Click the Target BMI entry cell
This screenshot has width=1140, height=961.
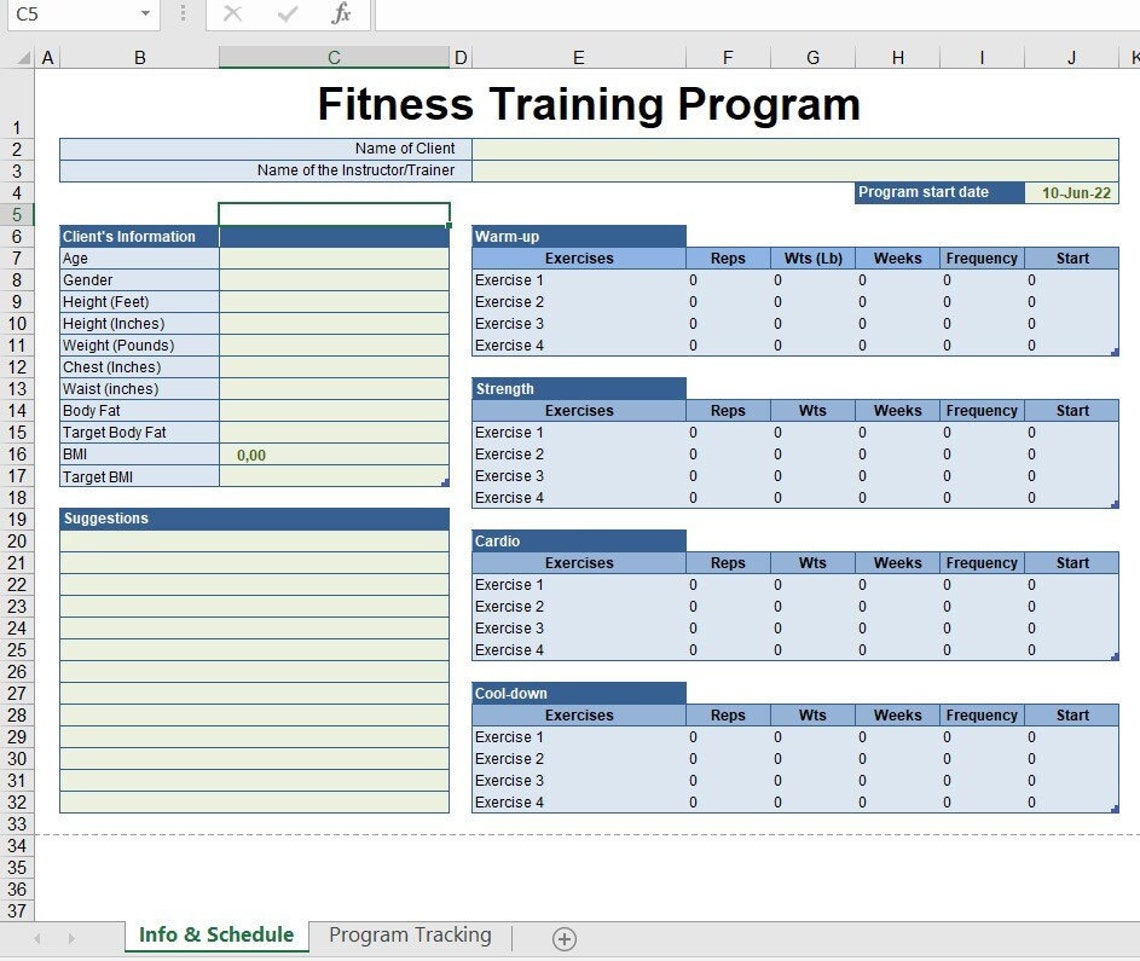(x=333, y=477)
